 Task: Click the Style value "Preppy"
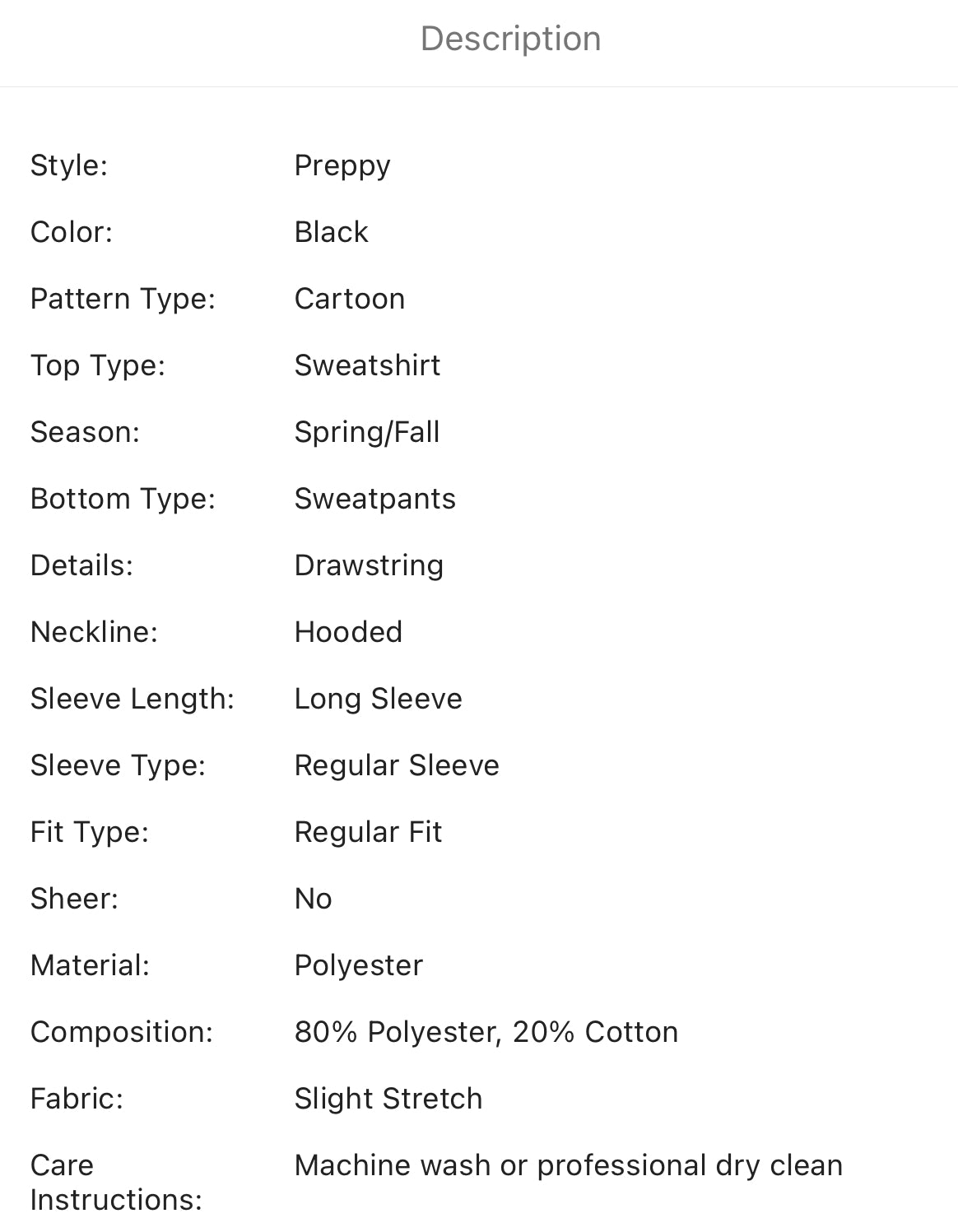tap(342, 165)
